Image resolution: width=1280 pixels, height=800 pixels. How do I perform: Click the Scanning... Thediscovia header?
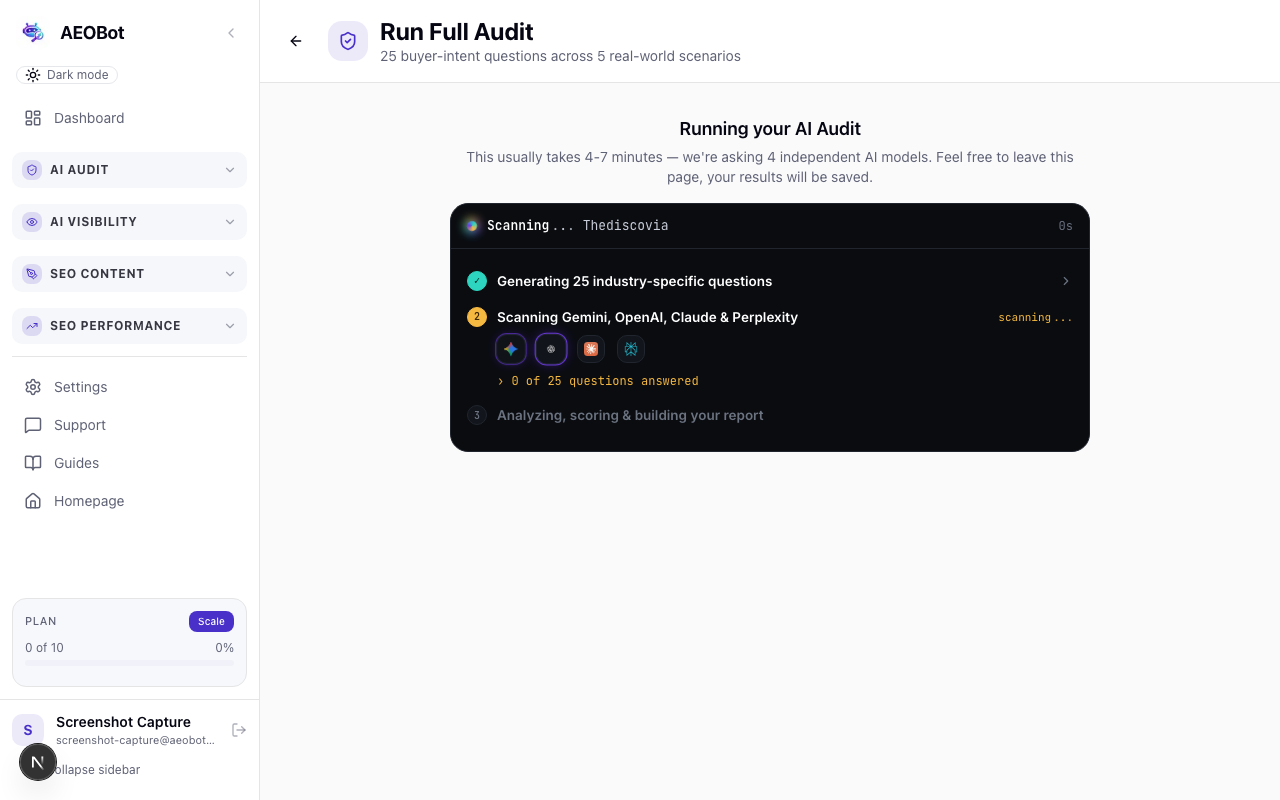click(x=770, y=226)
